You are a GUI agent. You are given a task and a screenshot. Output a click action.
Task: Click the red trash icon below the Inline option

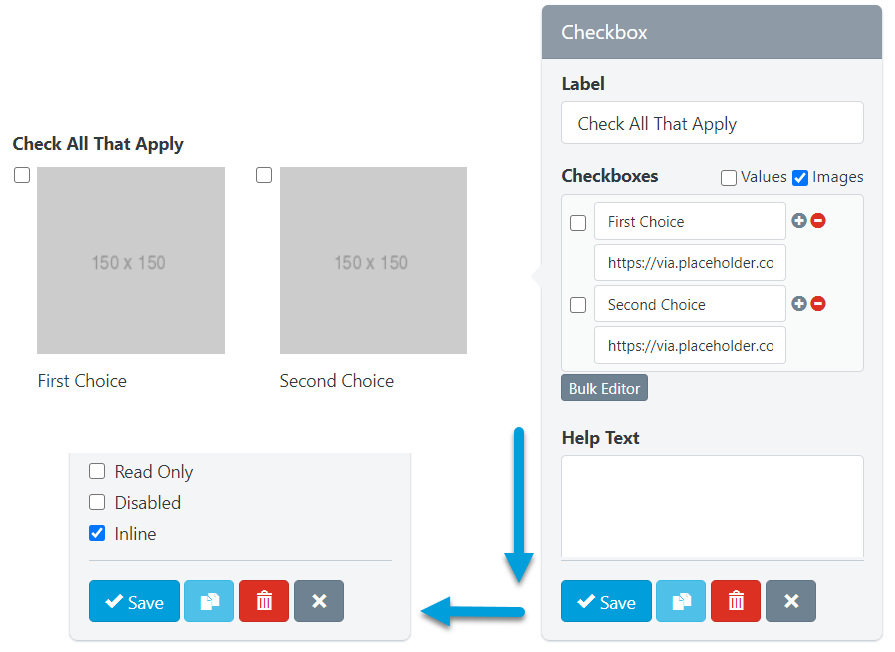(x=264, y=601)
